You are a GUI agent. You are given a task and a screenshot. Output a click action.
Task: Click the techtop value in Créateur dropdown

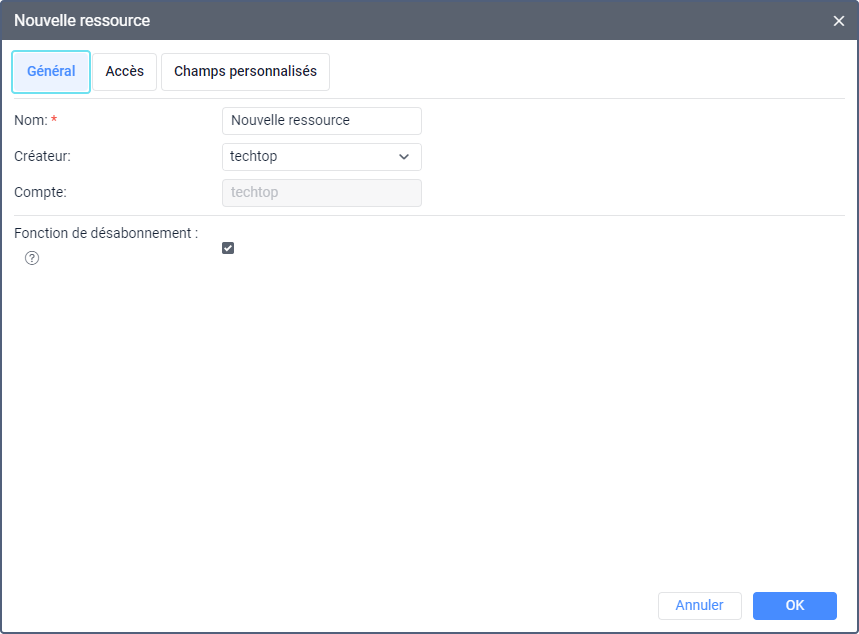point(254,157)
